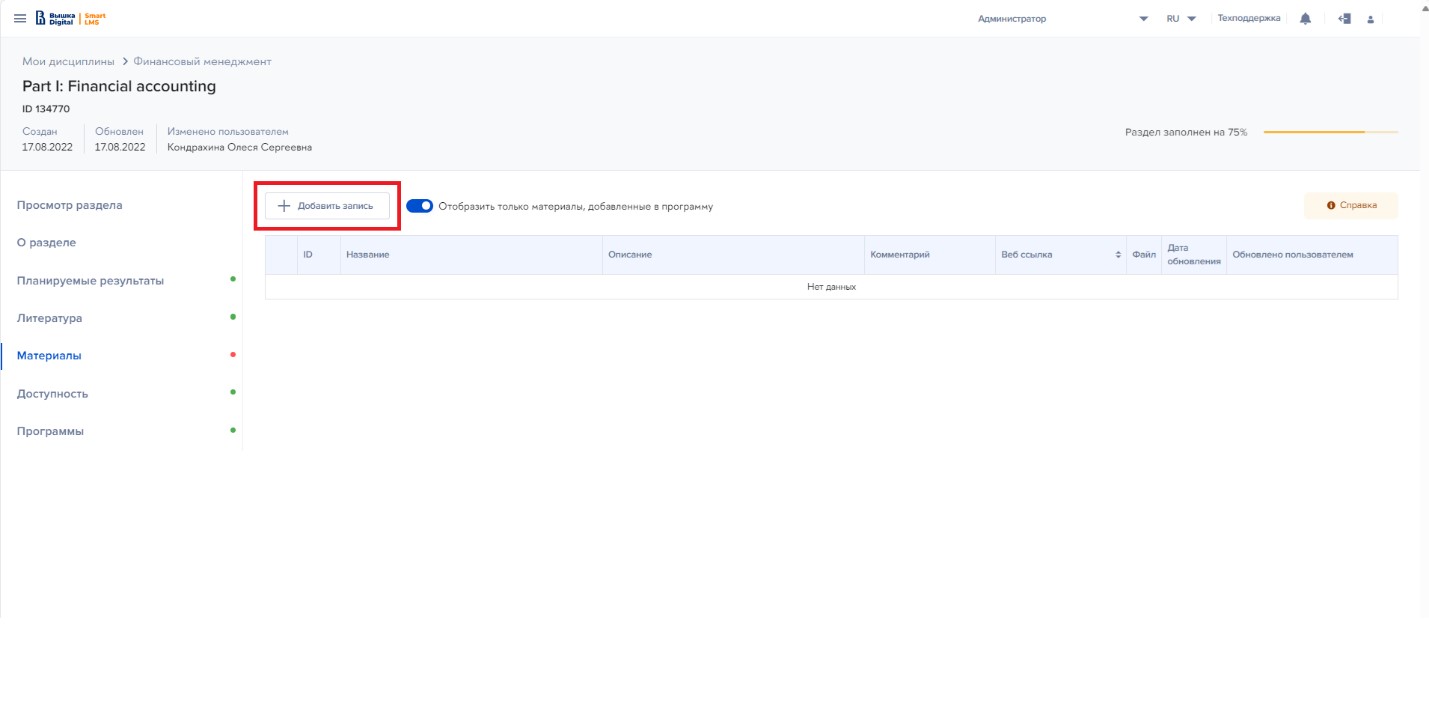The width and height of the screenshot is (1429, 709).
Task: Click the plus icon of Добавить запись
Action: (x=284, y=206)
